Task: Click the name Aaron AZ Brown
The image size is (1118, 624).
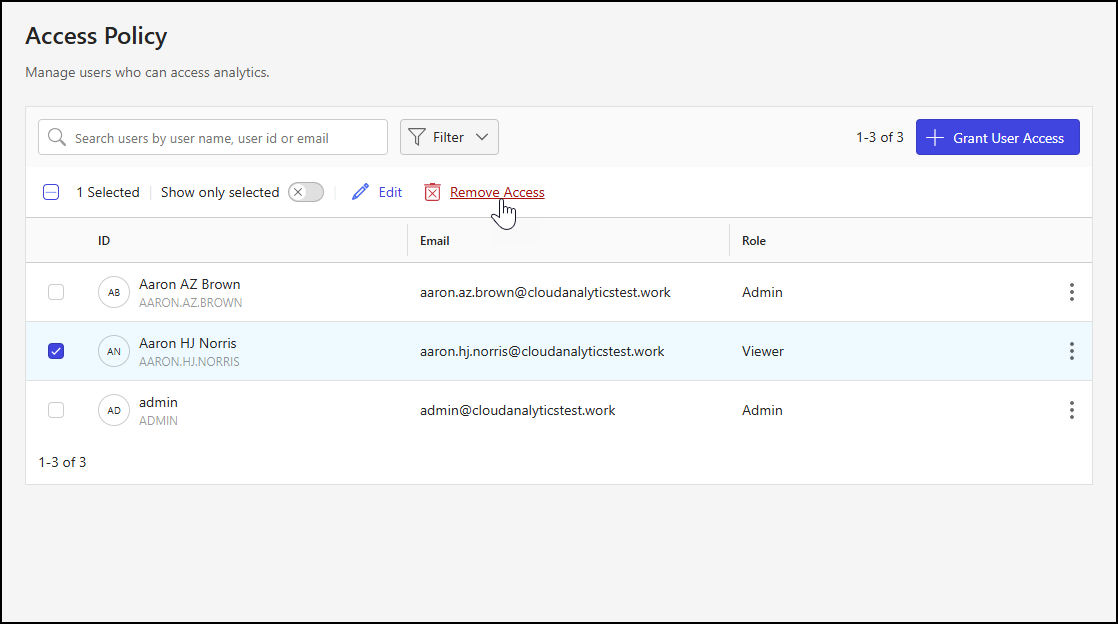Action: coord(190,284)
